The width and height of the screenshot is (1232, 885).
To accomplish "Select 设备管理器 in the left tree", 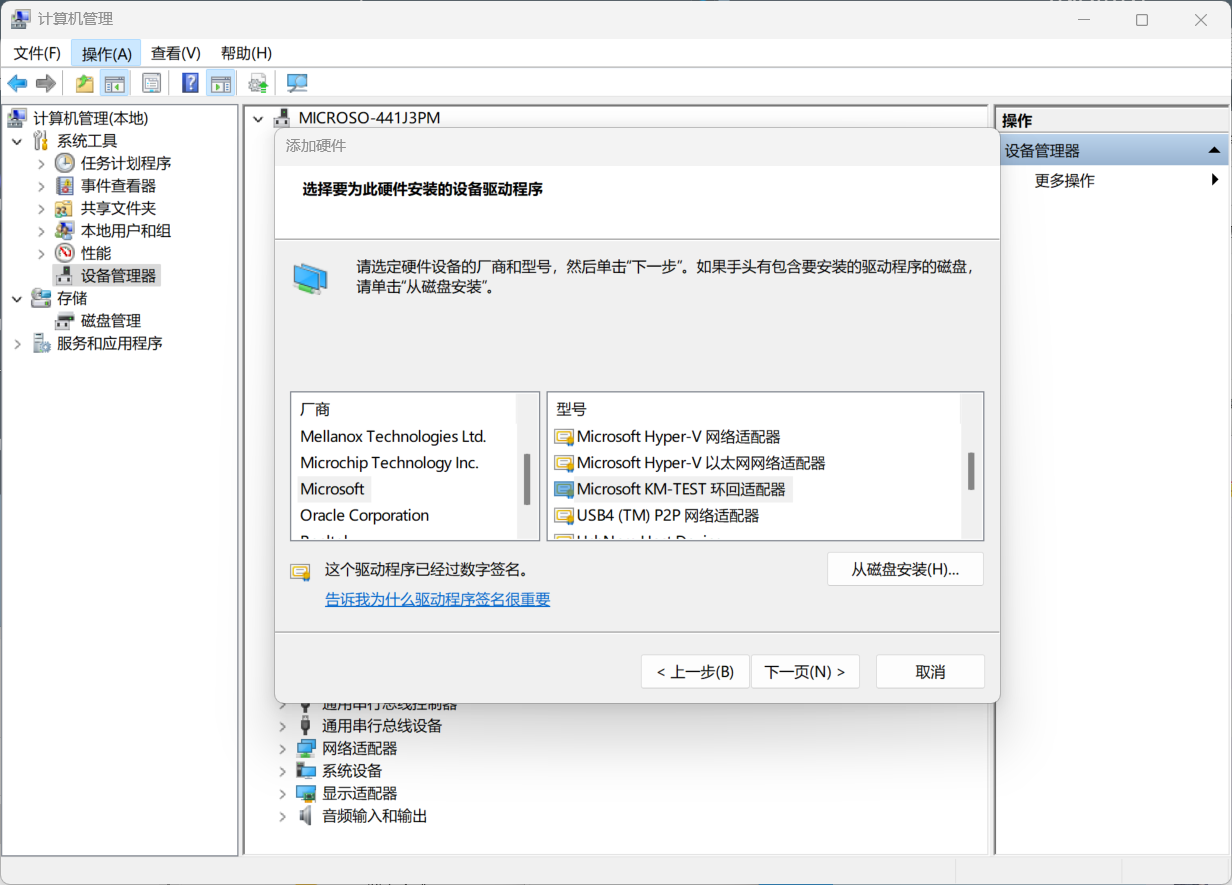I will coord(118,276).
